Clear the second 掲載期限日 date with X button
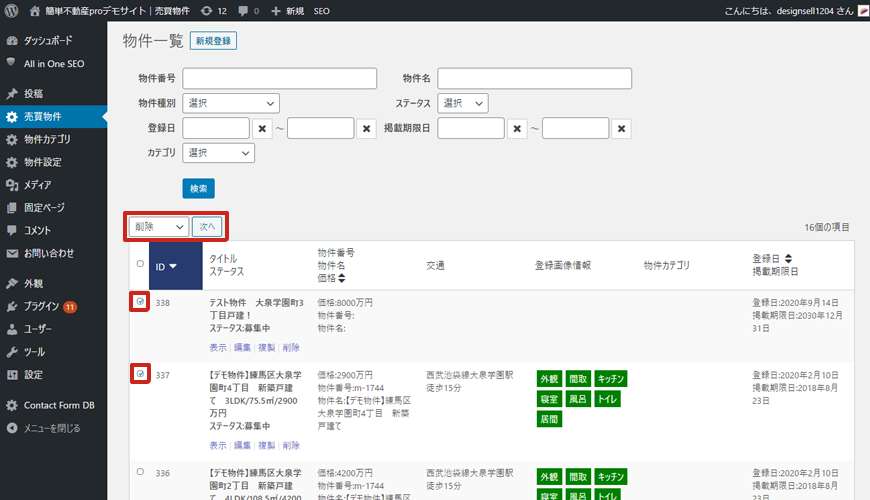This screenshot has width=870, height=500. 621,128
